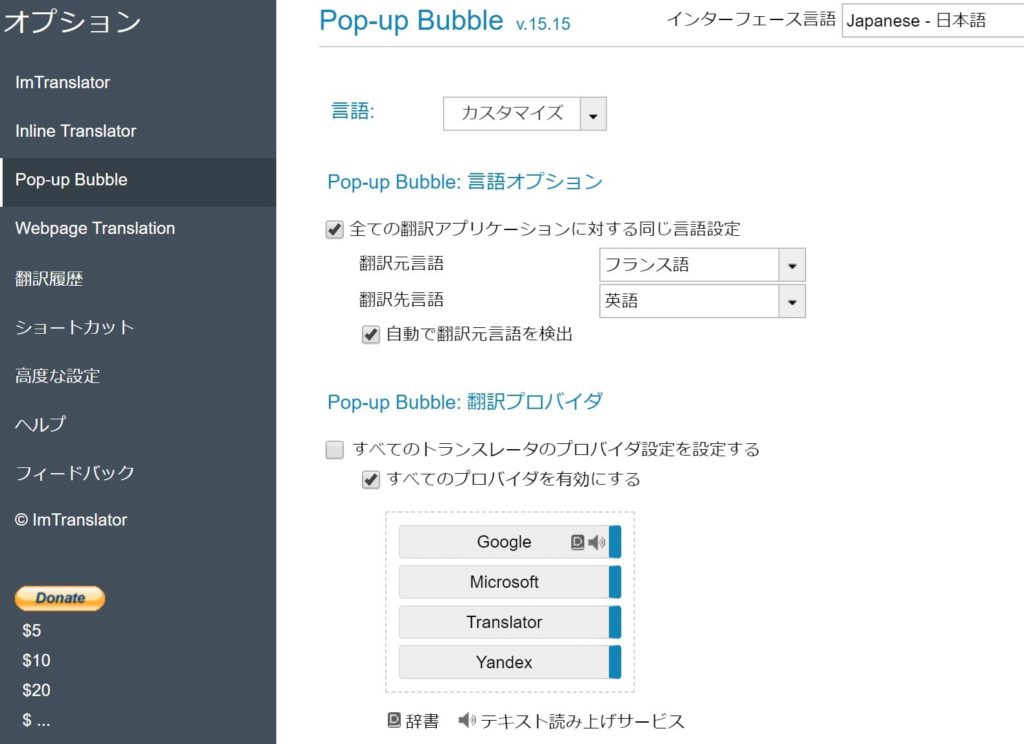Click the テキスト読み上げサービス speaker icon

[467, 720]
